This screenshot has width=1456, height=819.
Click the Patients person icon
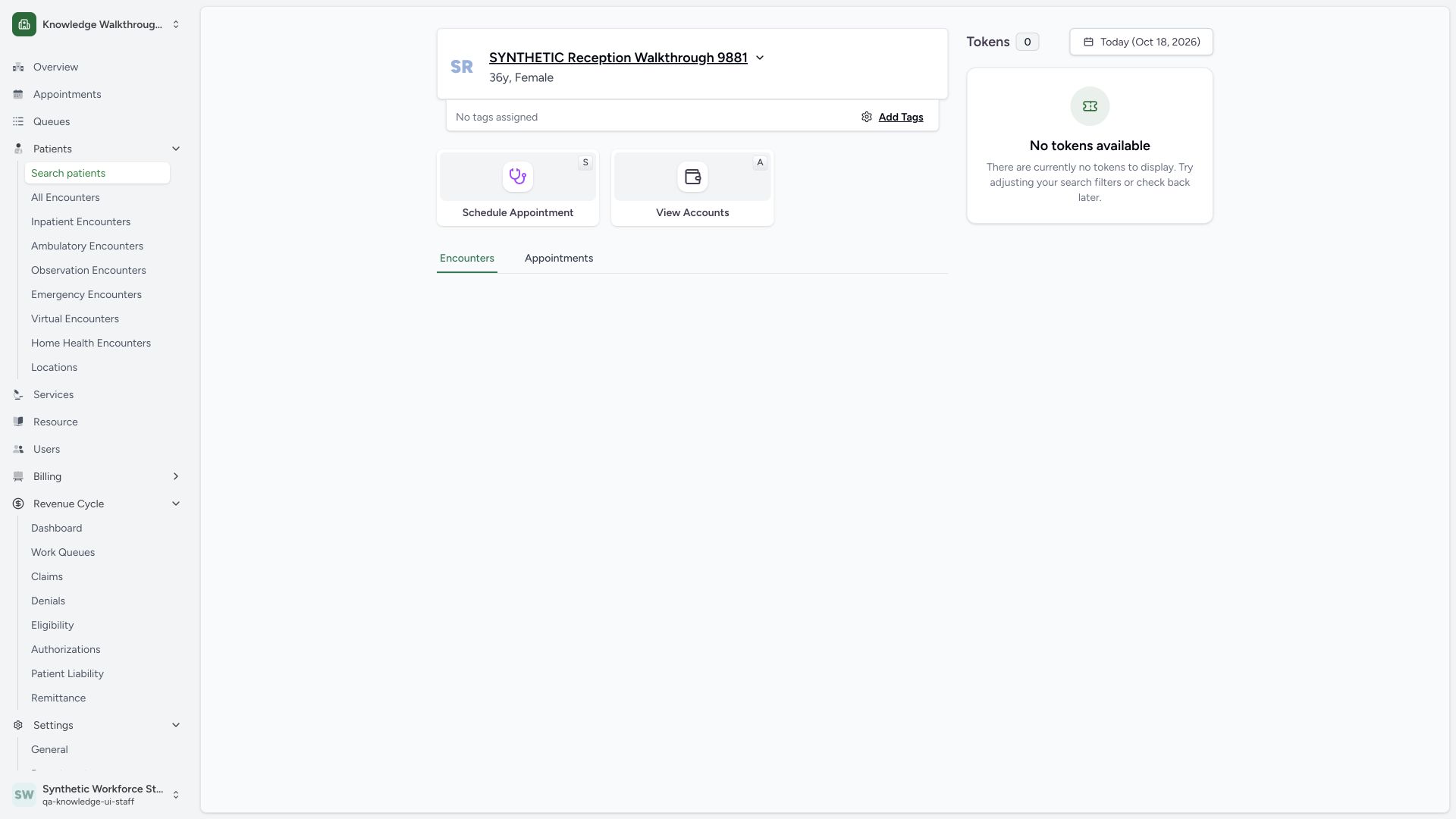[x=18, y=149]
